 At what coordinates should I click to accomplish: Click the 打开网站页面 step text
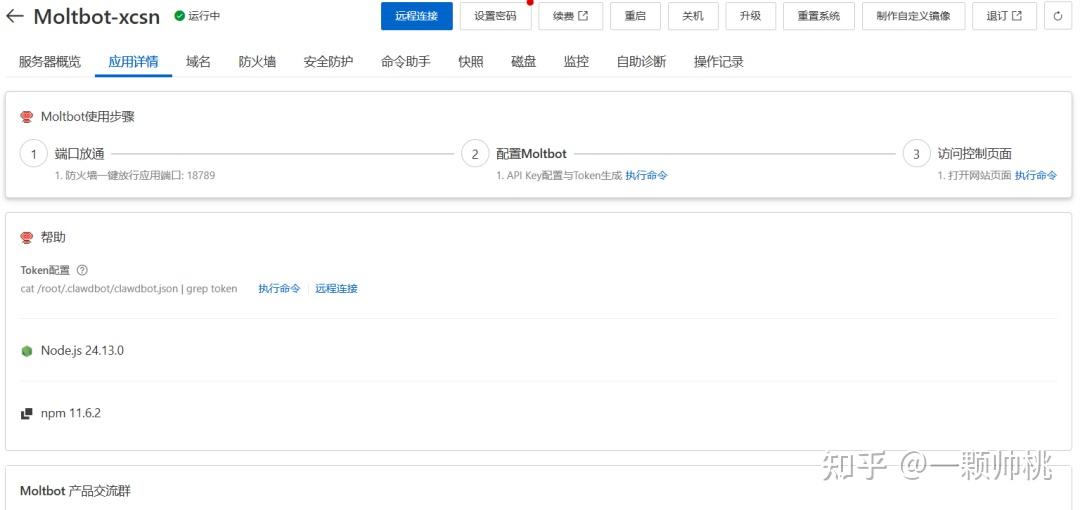[975, 176]
